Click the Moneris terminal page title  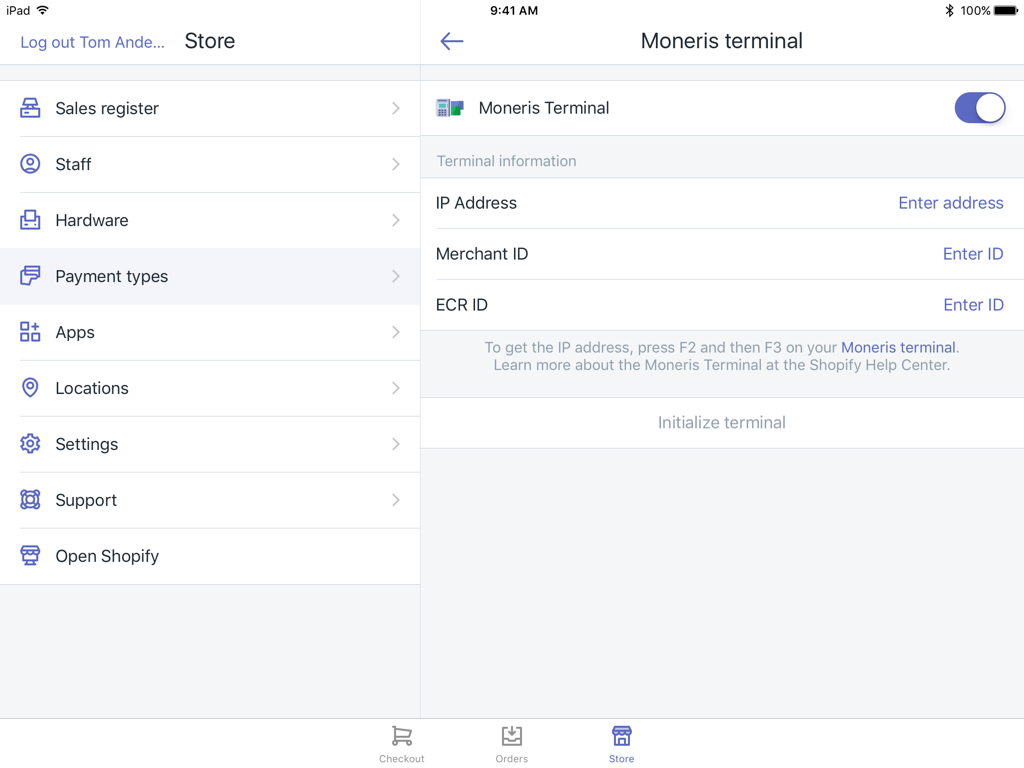coord(722,41)
